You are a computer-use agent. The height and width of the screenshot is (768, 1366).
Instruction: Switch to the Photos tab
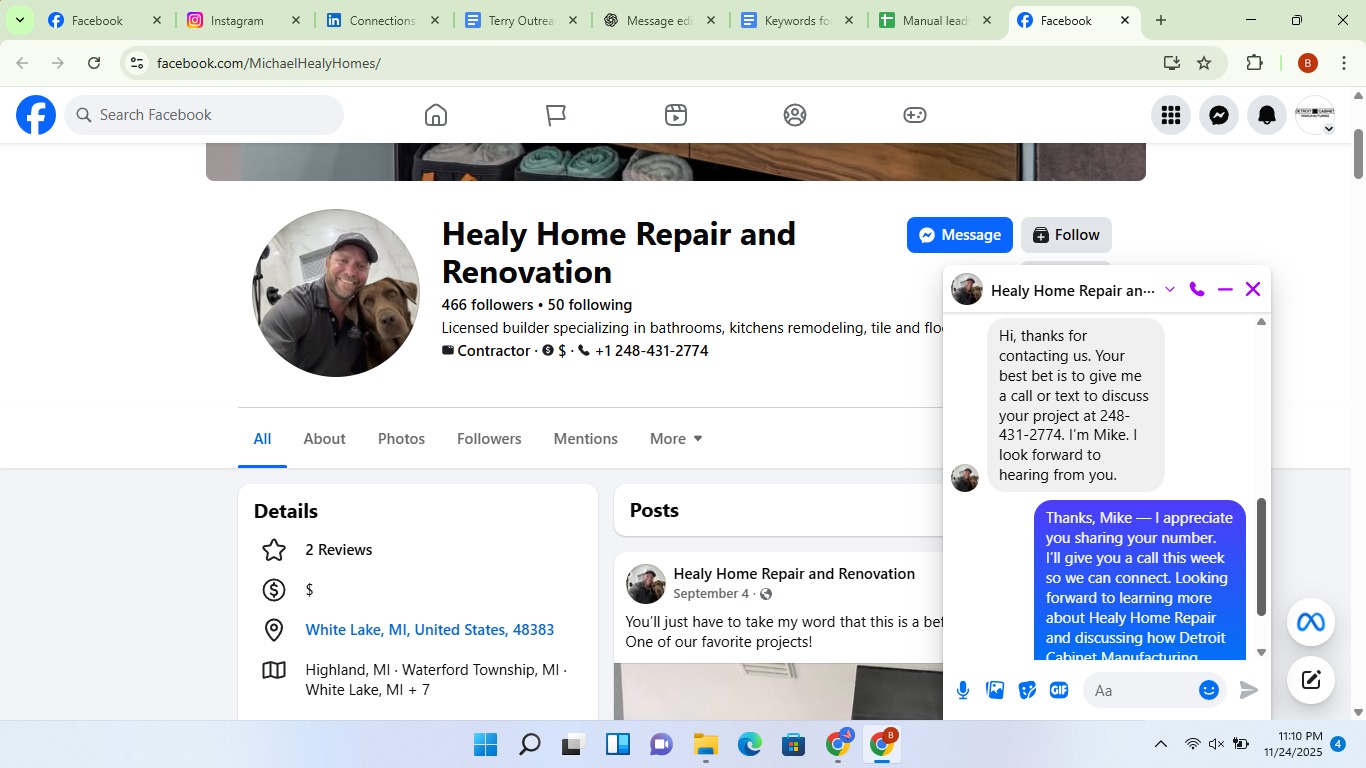click(401, 439)
